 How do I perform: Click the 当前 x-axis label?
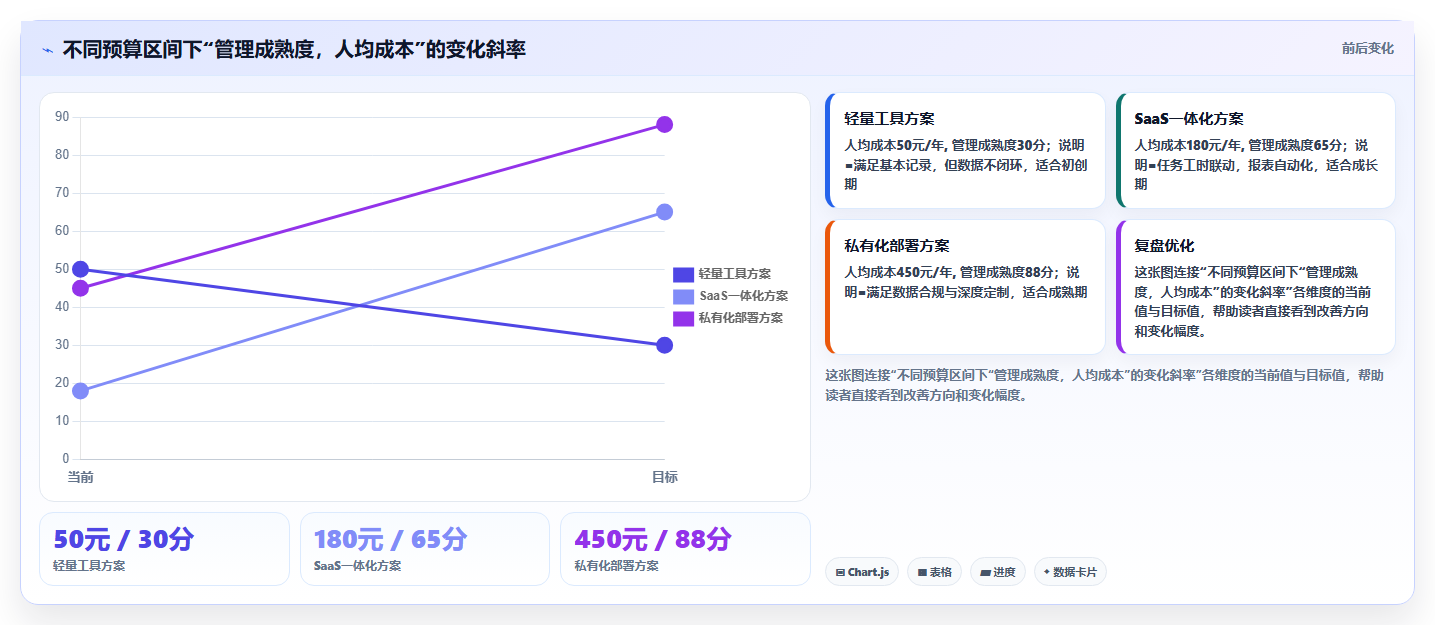click(x=80, y=477)
